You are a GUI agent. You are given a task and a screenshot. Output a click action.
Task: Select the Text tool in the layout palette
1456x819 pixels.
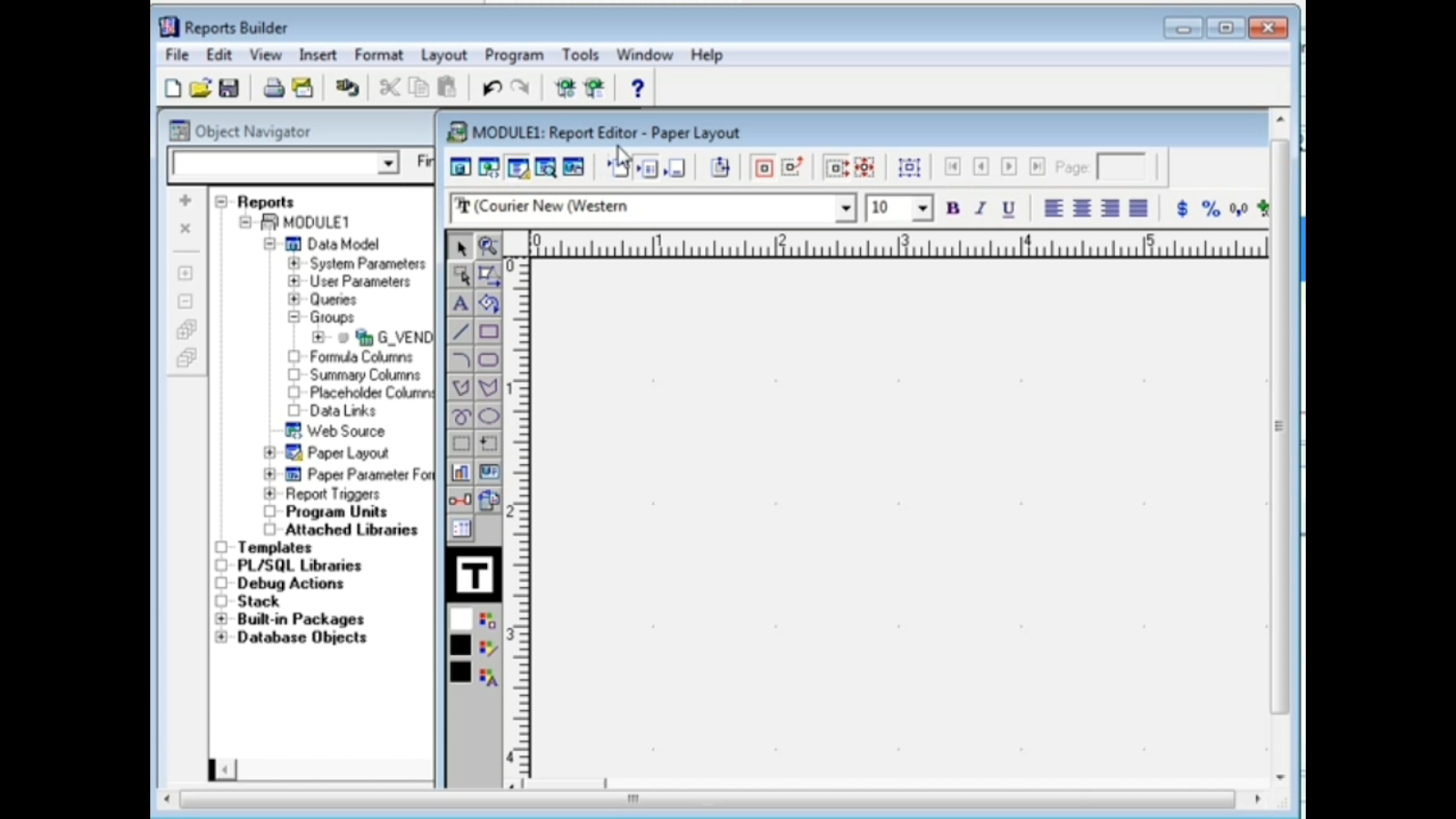[x=460, y=303]
